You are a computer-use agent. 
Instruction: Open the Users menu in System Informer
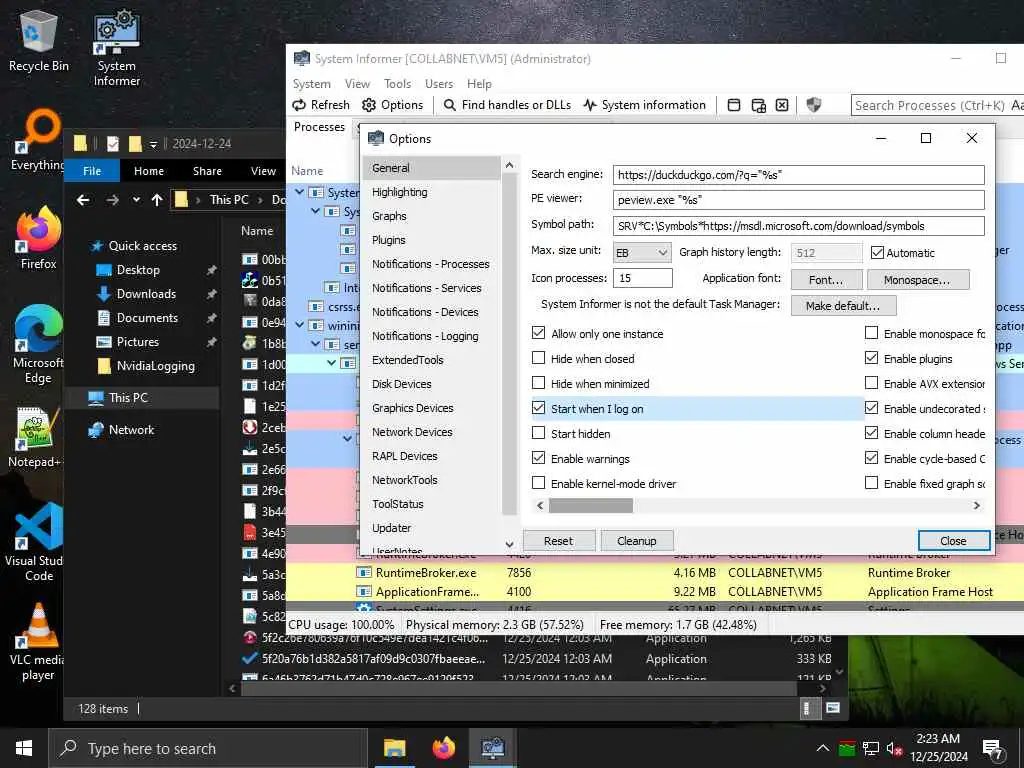(439, 84)
